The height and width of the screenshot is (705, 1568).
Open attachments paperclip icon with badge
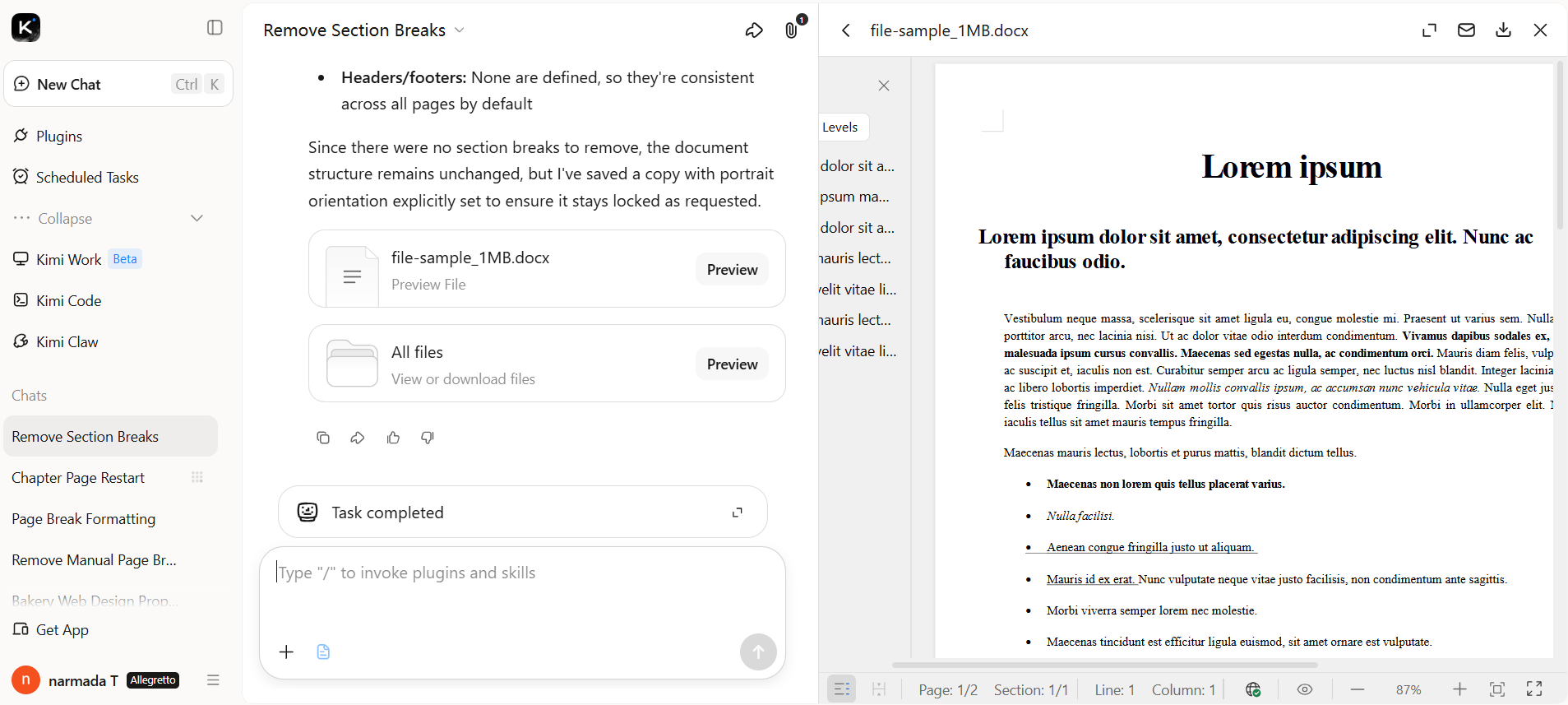791,30
